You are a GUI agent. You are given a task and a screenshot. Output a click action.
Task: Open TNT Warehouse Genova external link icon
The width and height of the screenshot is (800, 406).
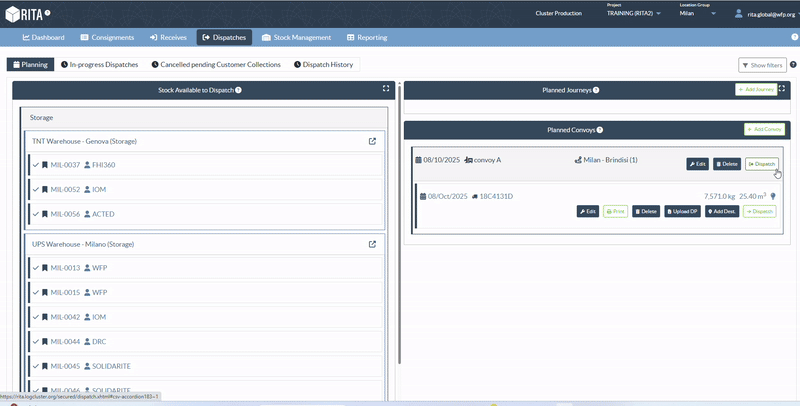tap(373, 141)
